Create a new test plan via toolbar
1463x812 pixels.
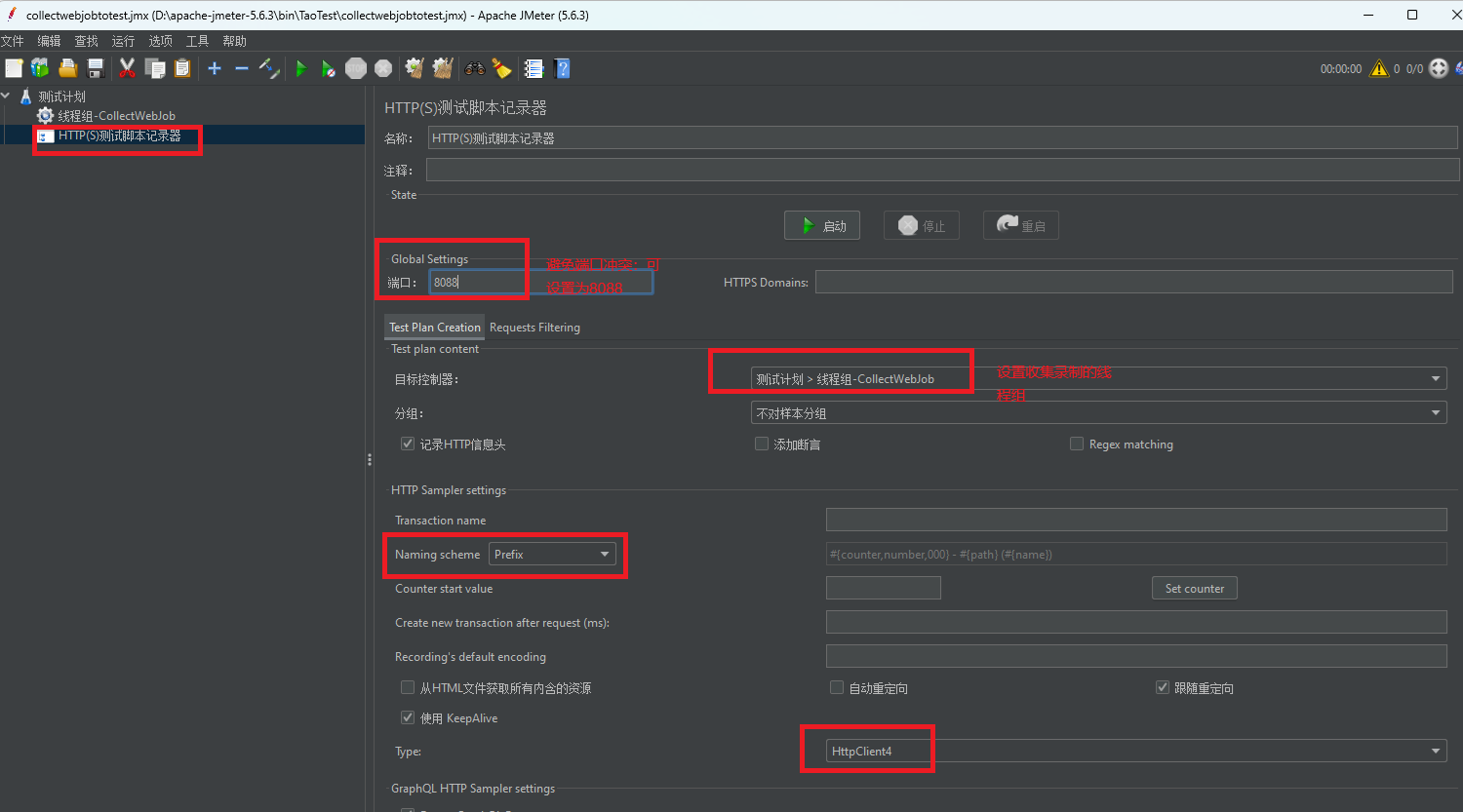click(x=14, y=68)
